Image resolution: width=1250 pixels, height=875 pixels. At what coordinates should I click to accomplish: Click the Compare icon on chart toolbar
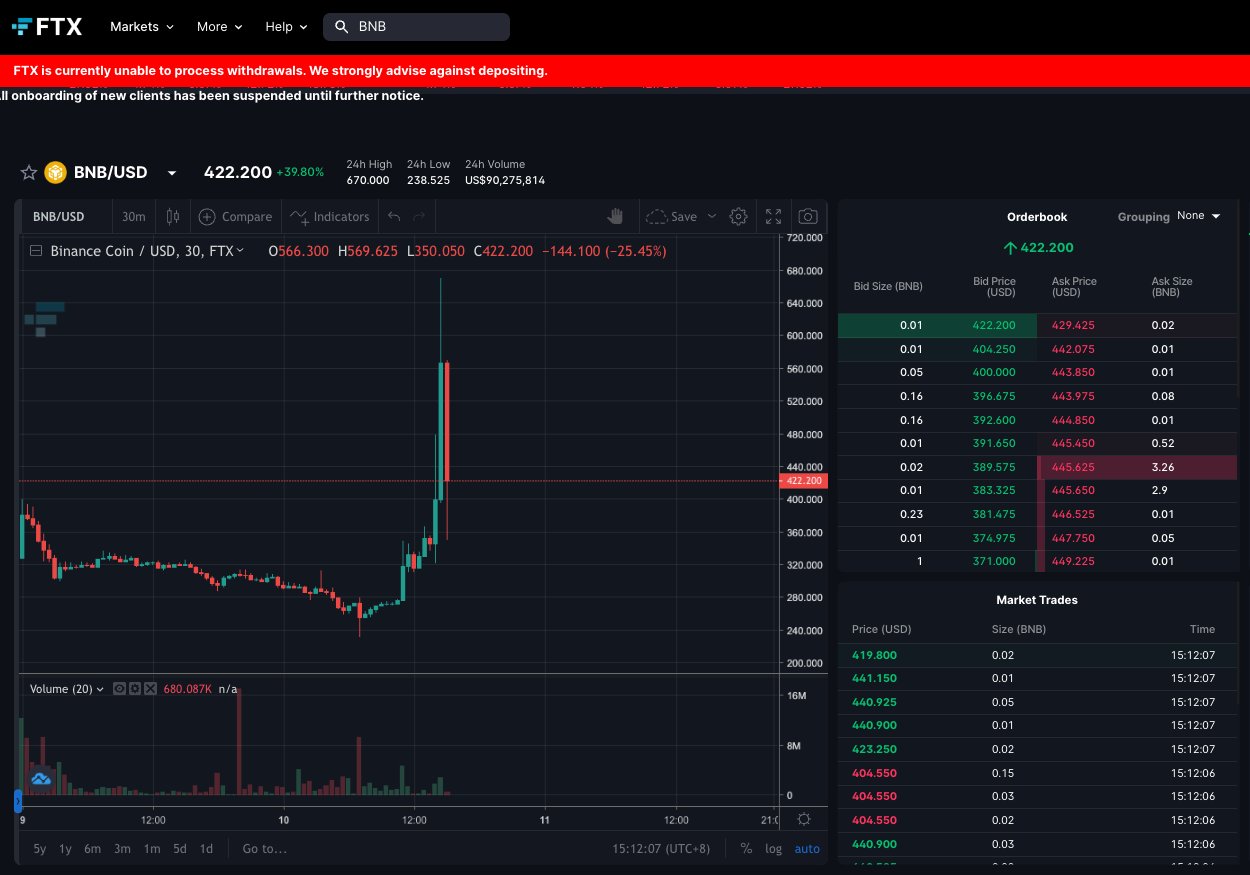tap(206, 216)
